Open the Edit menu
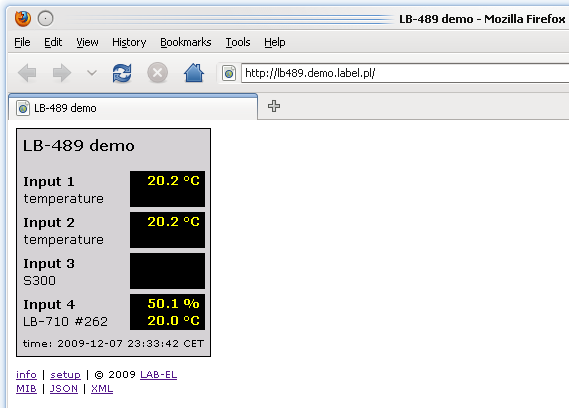Screen dimensions: 569x408 (x=53, y=42)
